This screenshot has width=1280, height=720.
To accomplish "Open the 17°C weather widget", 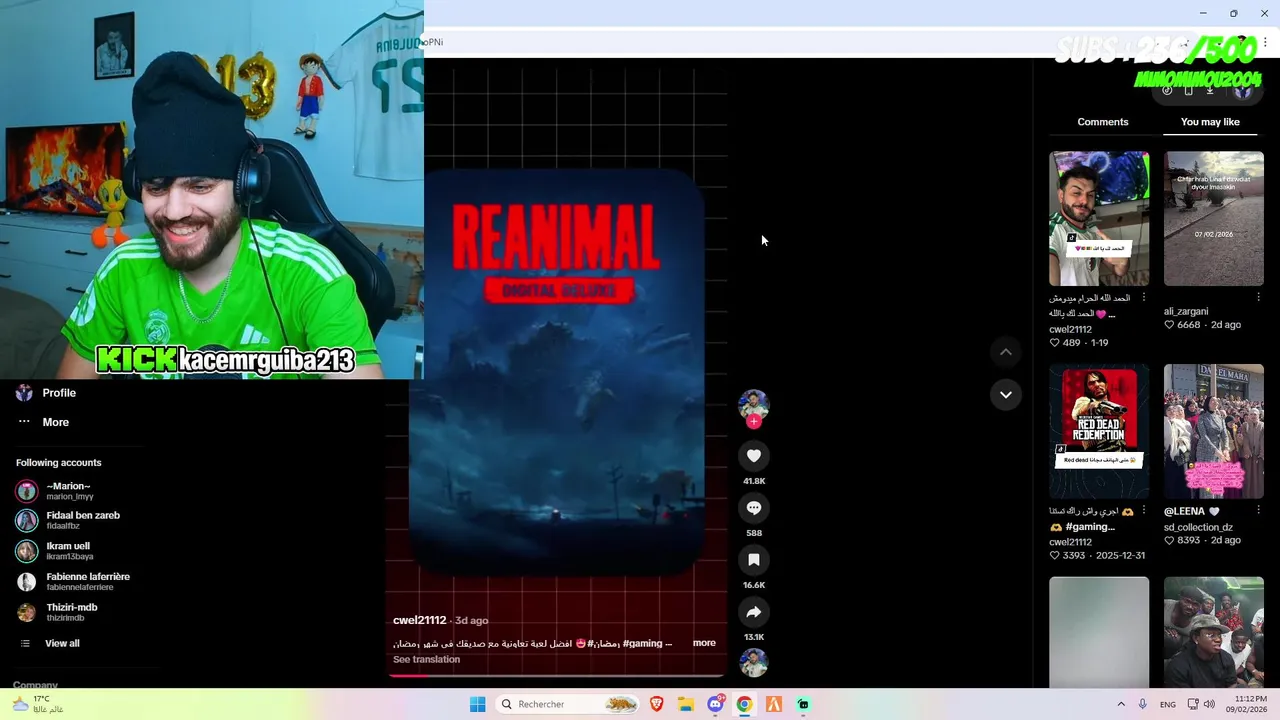I will click(x=38, y=704).
